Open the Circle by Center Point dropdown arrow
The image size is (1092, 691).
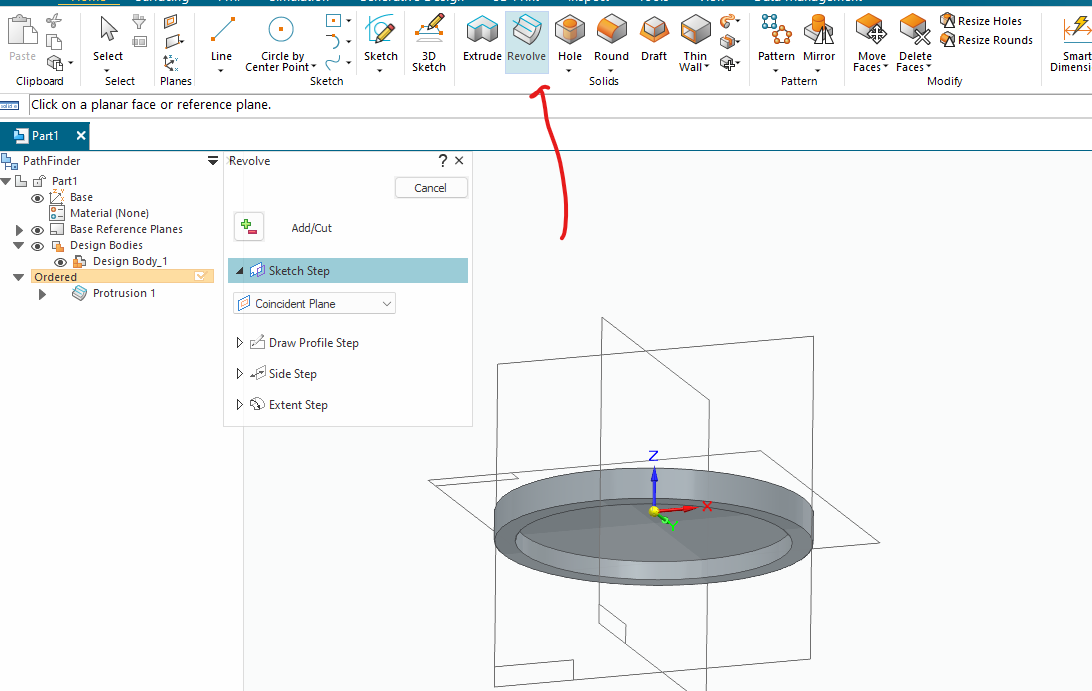[314, 67]
